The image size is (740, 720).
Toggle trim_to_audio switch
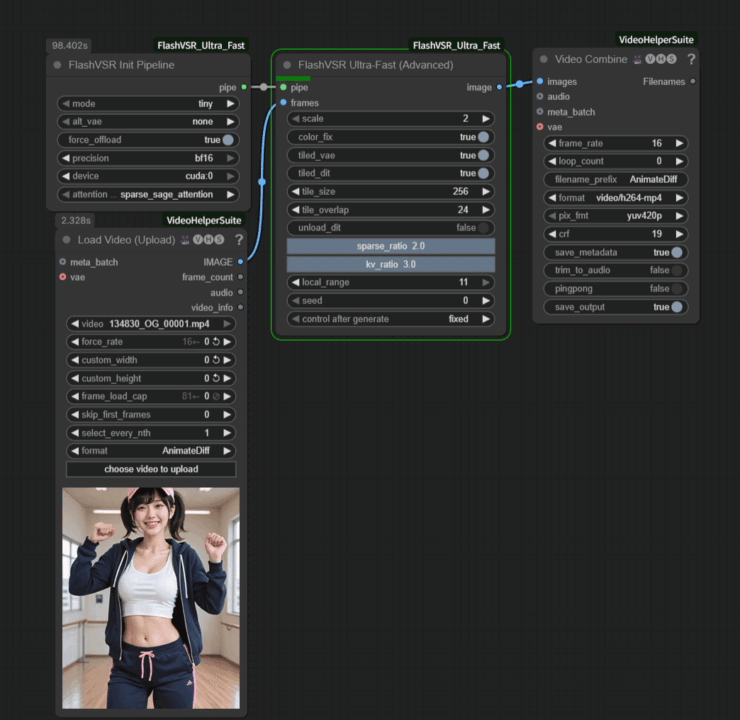click(x=677, y=270)
